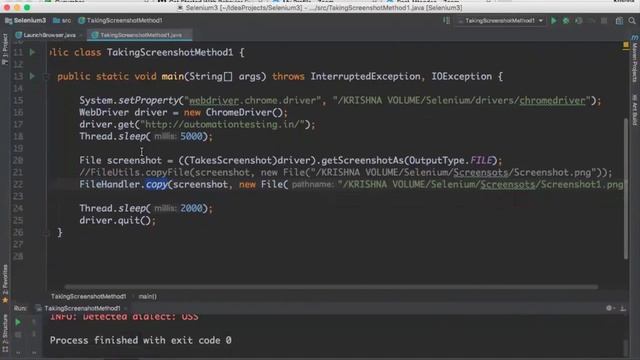Toggle the Favorites tool window
This screenshot has width=640, height=360.
[x=5, y=284]
